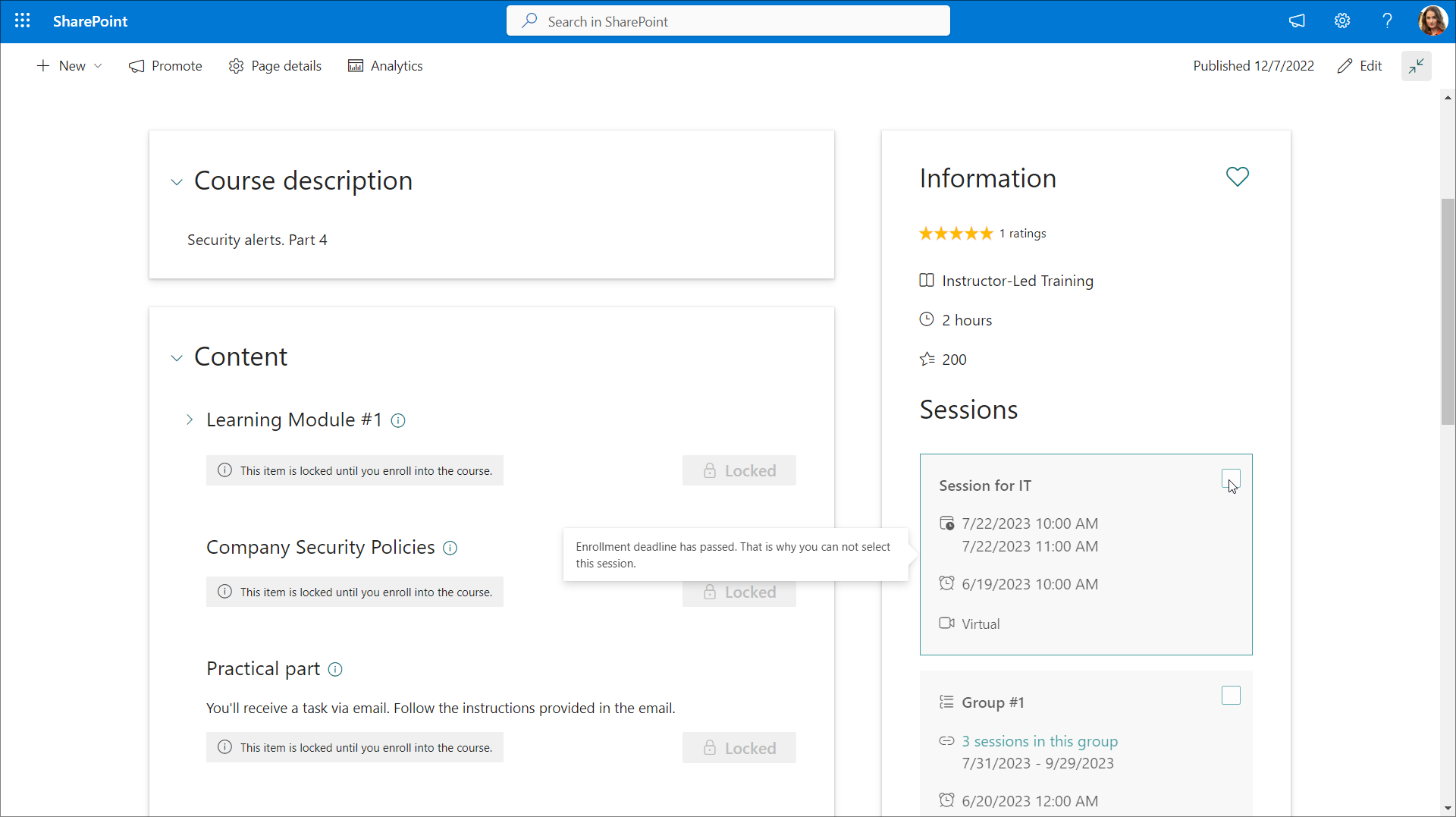Click the help question mark icon

1387,21
